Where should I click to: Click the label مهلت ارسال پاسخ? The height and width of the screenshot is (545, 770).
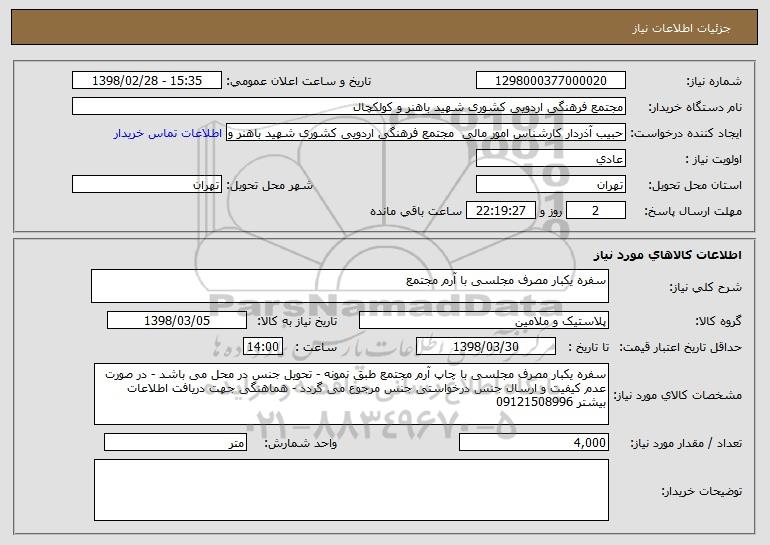[x=693, y=211]
